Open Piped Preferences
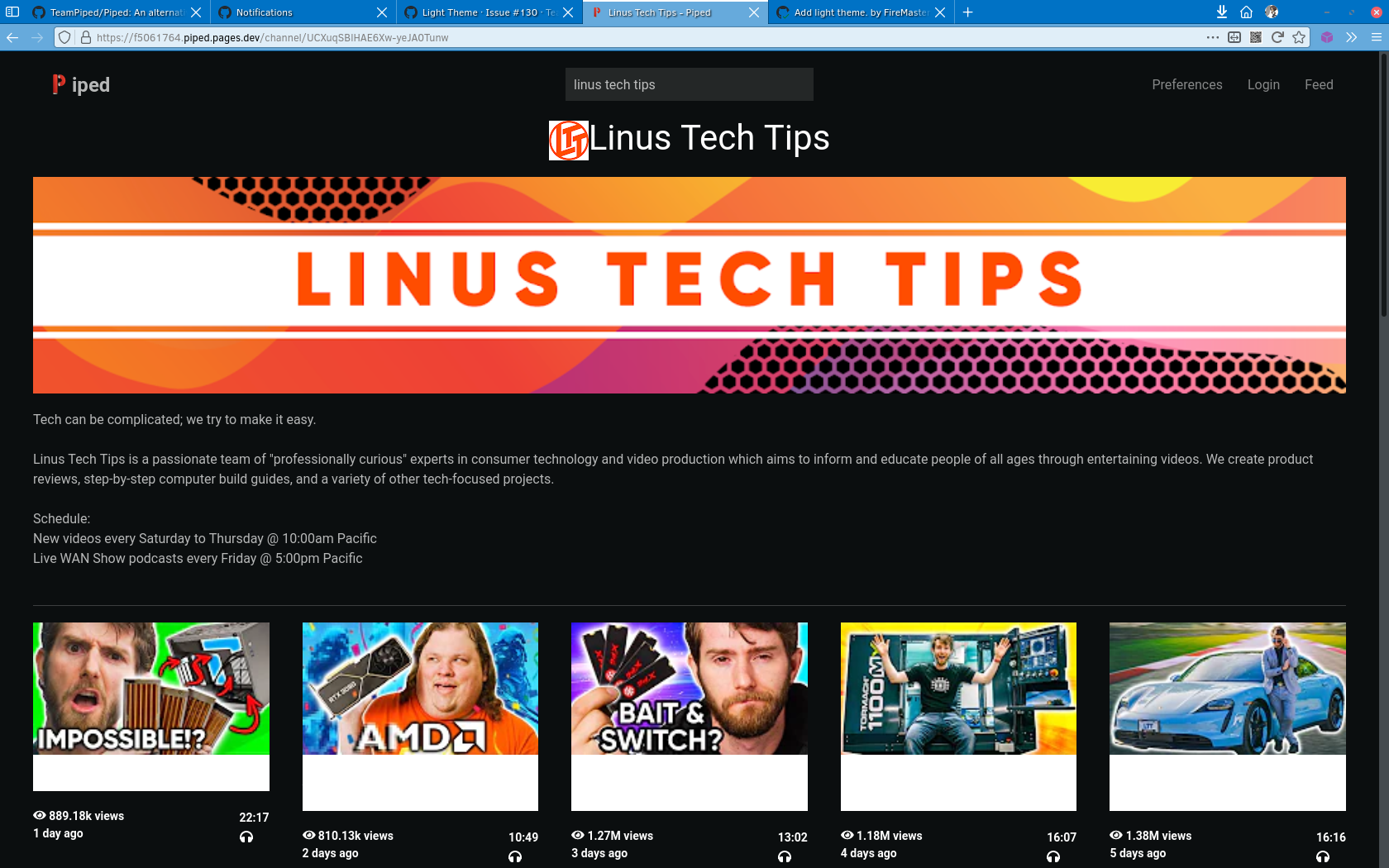This screenshot has width=1389, height=868. (1187, 84)
